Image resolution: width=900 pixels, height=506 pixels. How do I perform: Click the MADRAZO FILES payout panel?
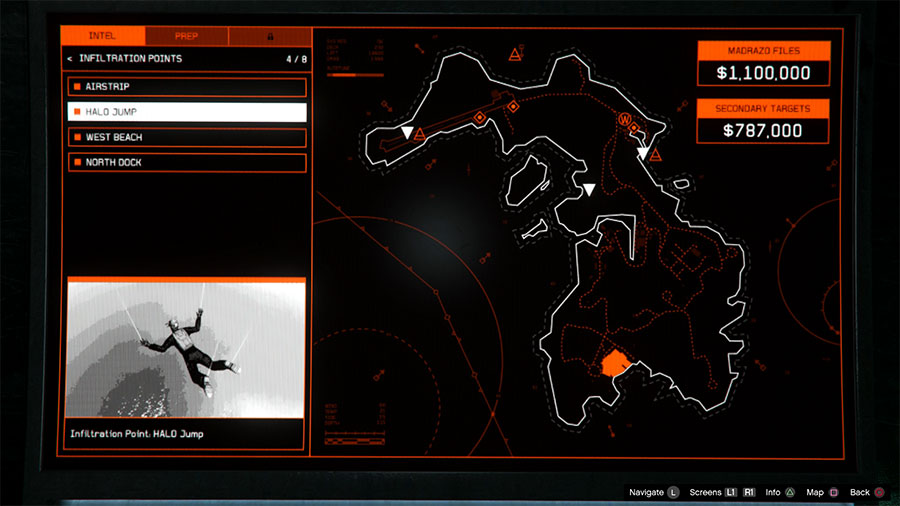pyautogui.click(x=763, y=63)
